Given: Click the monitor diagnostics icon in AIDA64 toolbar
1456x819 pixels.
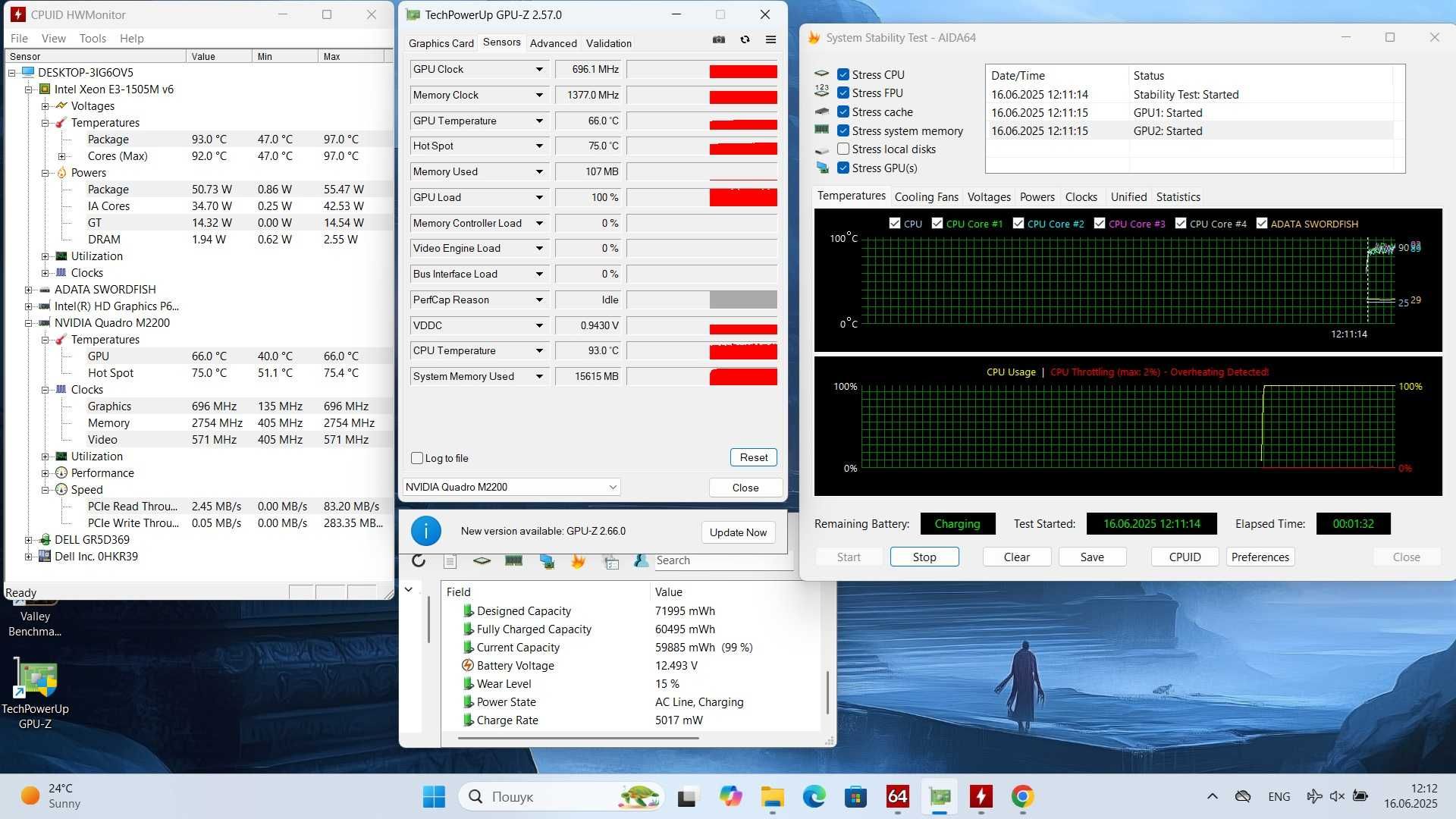Looking at the screenshot, I should 546,560.
